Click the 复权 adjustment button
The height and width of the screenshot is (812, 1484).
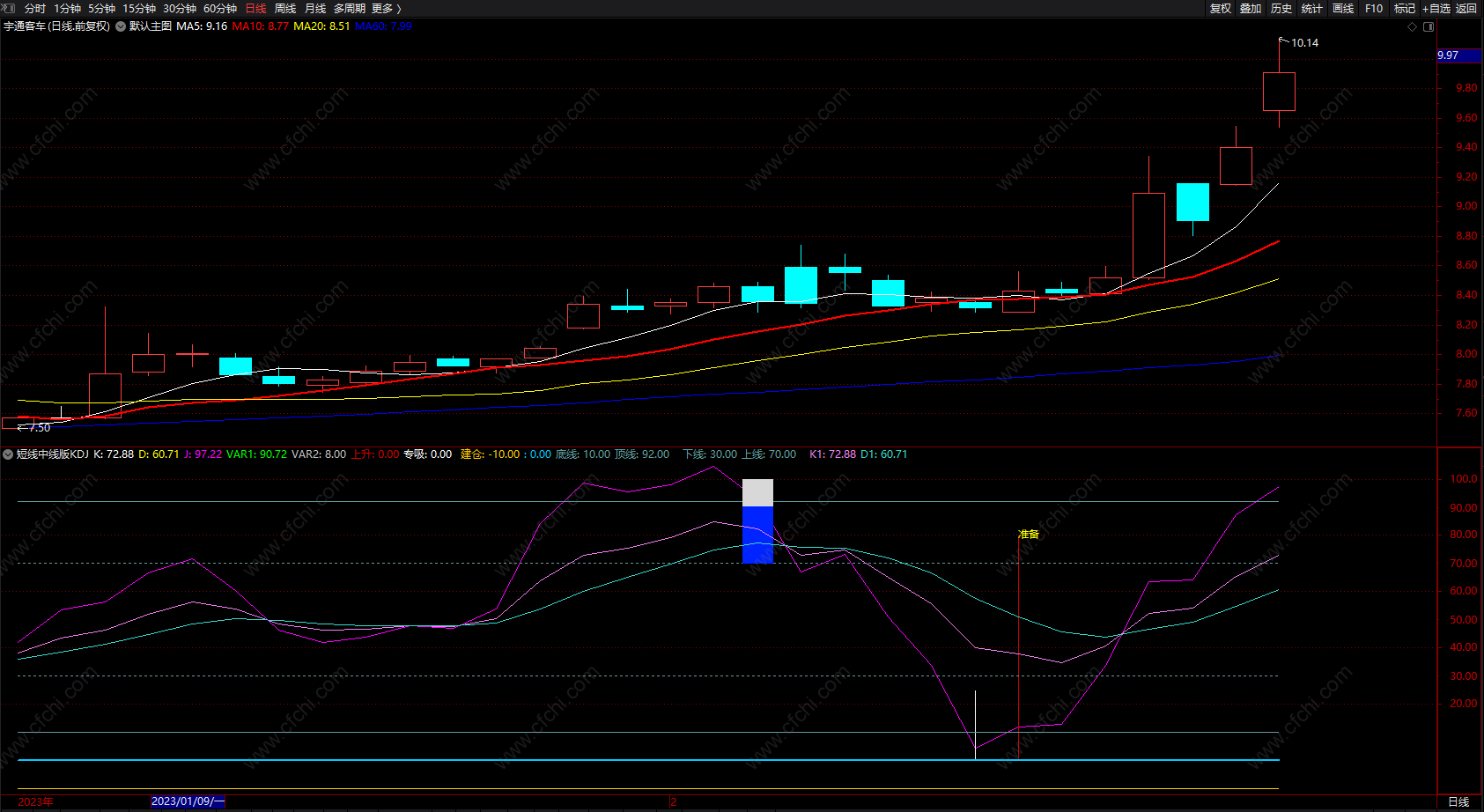click(x=1220, y=8)
